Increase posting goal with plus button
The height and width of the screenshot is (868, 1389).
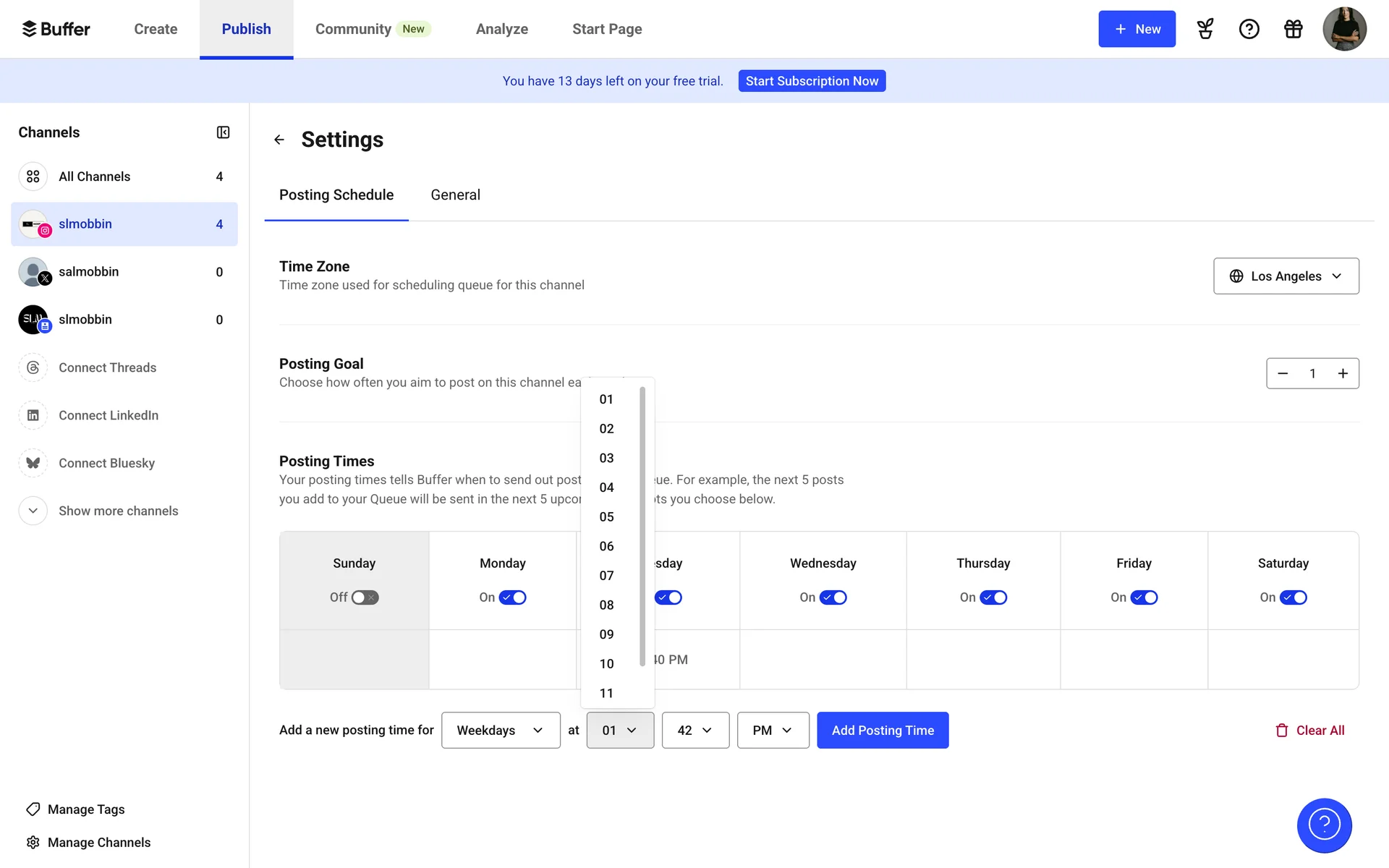[x=1343, y=373]
